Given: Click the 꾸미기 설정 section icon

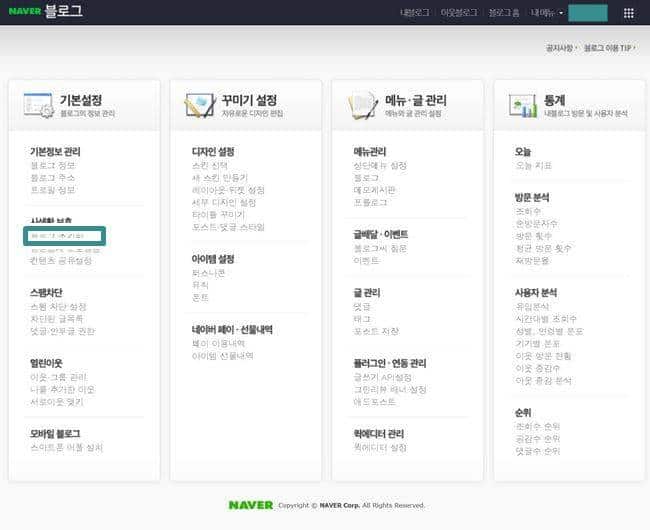Looking at the screenshot, I should tap(201, 105).
